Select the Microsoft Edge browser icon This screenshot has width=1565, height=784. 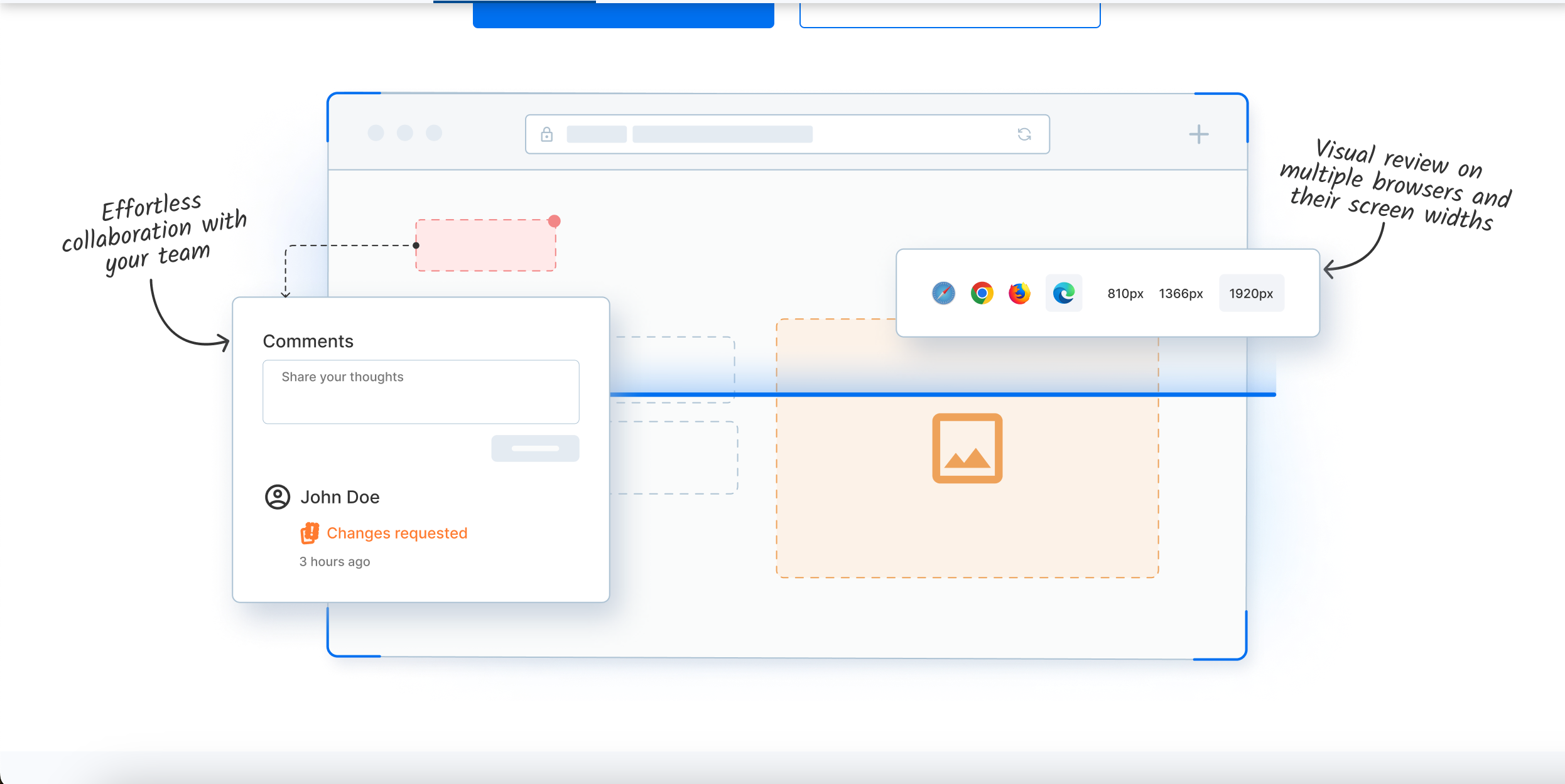point(1063,293)
